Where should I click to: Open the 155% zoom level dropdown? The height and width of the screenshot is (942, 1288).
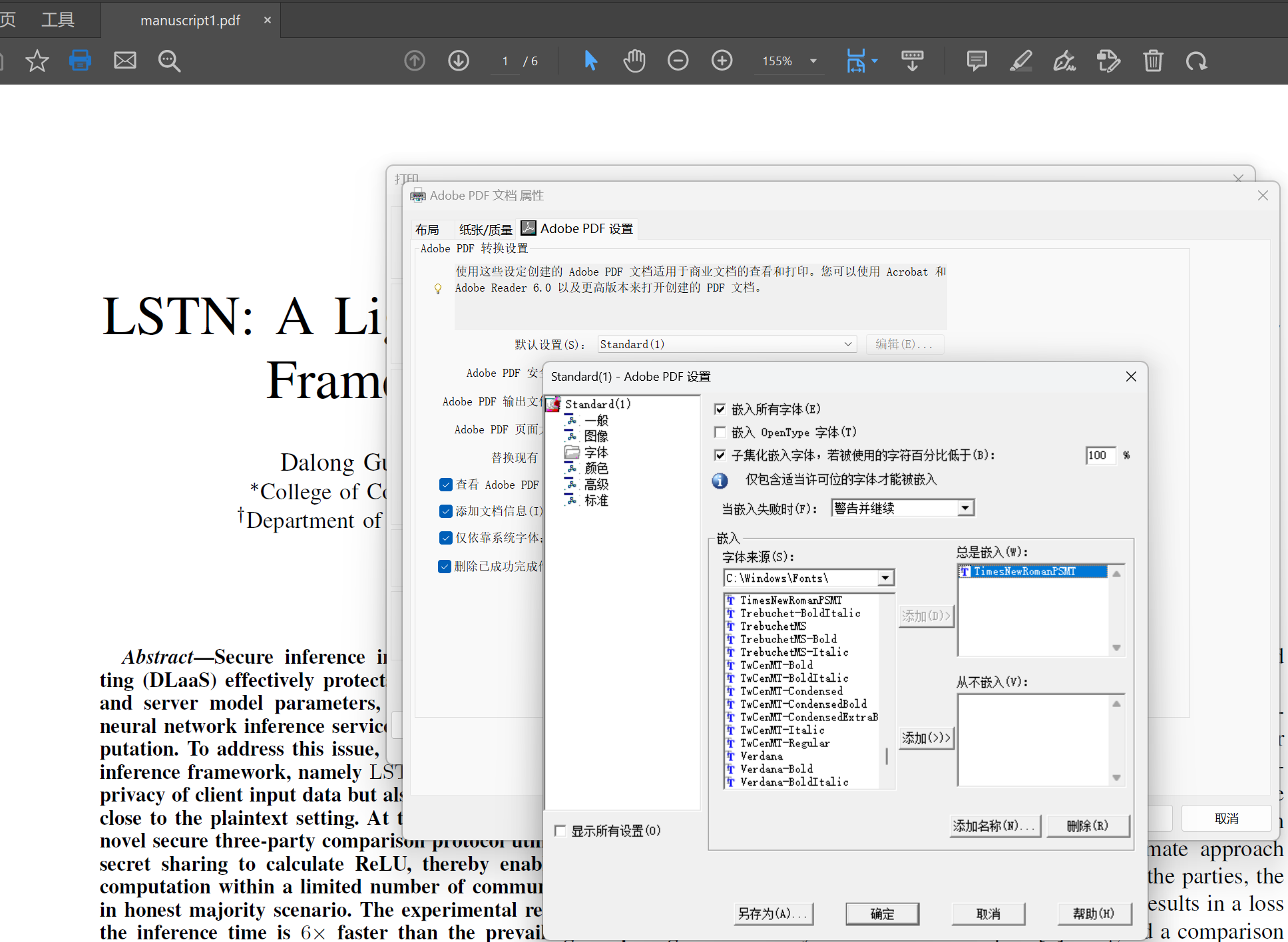click(813, 61)
